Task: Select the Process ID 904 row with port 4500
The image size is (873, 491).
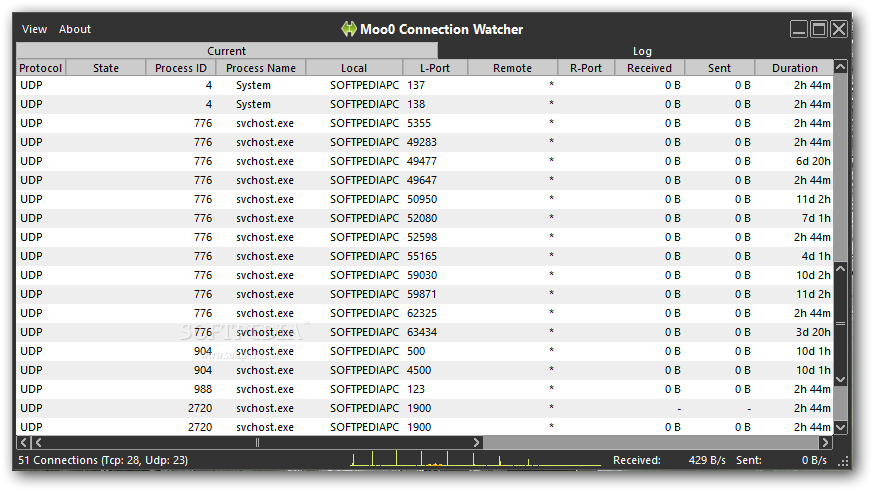Action: [x=425, y=370]
